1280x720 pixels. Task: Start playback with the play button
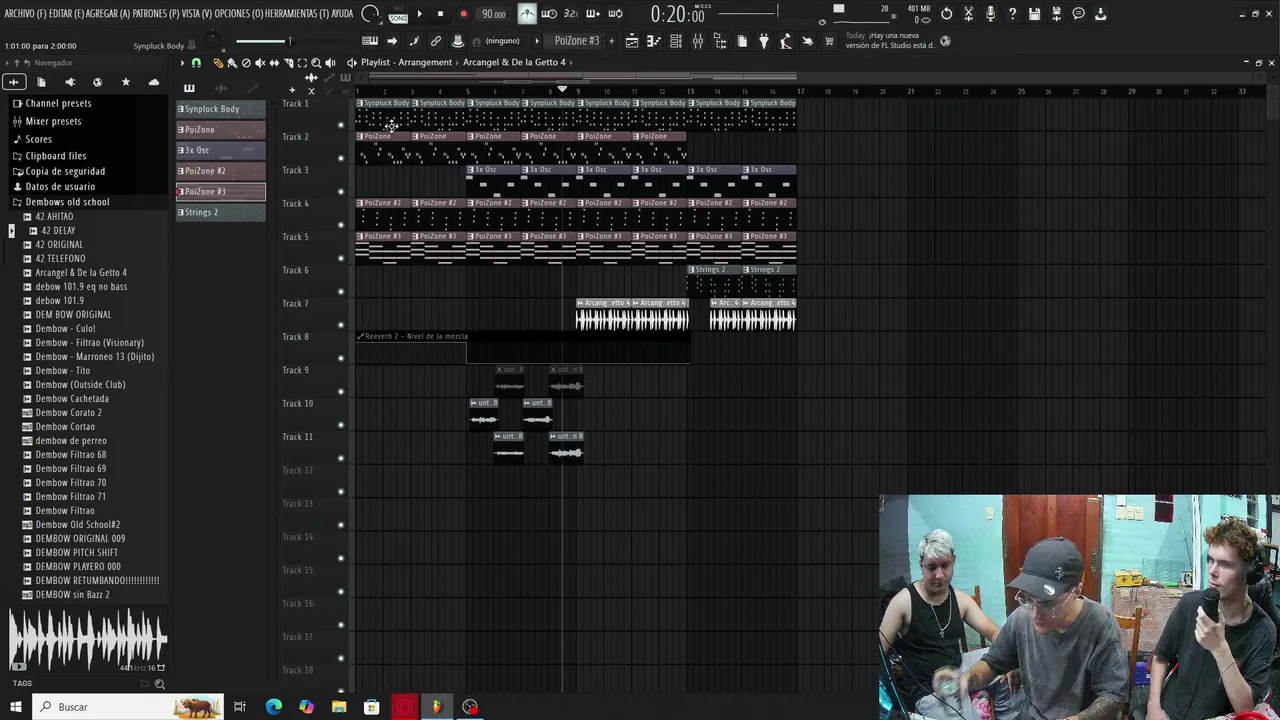(419, 14)
